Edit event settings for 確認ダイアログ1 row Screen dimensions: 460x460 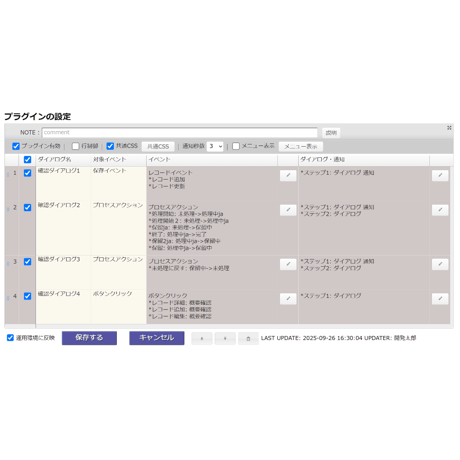point(288,175)
